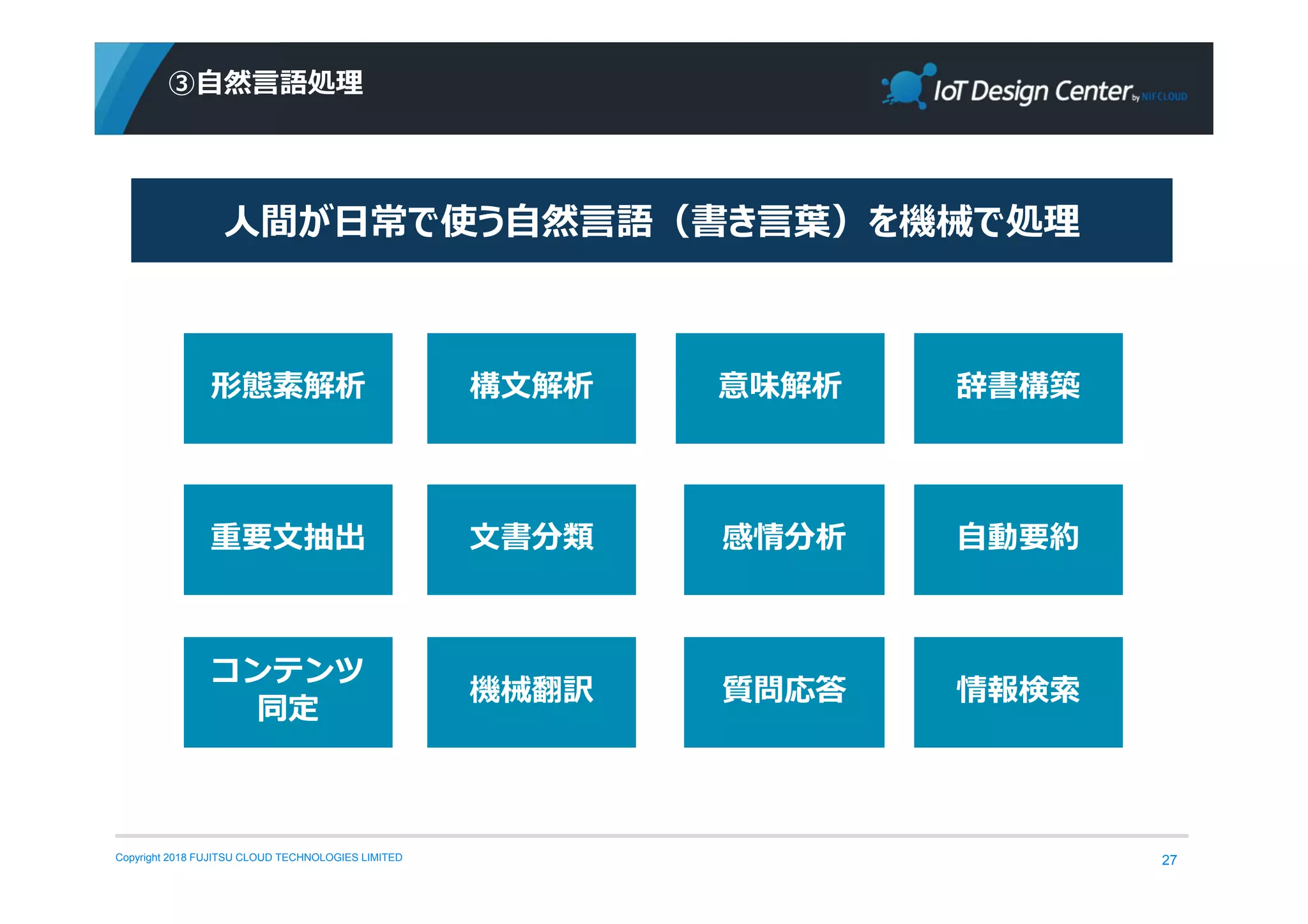Click the banner text 人間が日常で使う自然言語
1308x924 pixels.
point(439,221)
